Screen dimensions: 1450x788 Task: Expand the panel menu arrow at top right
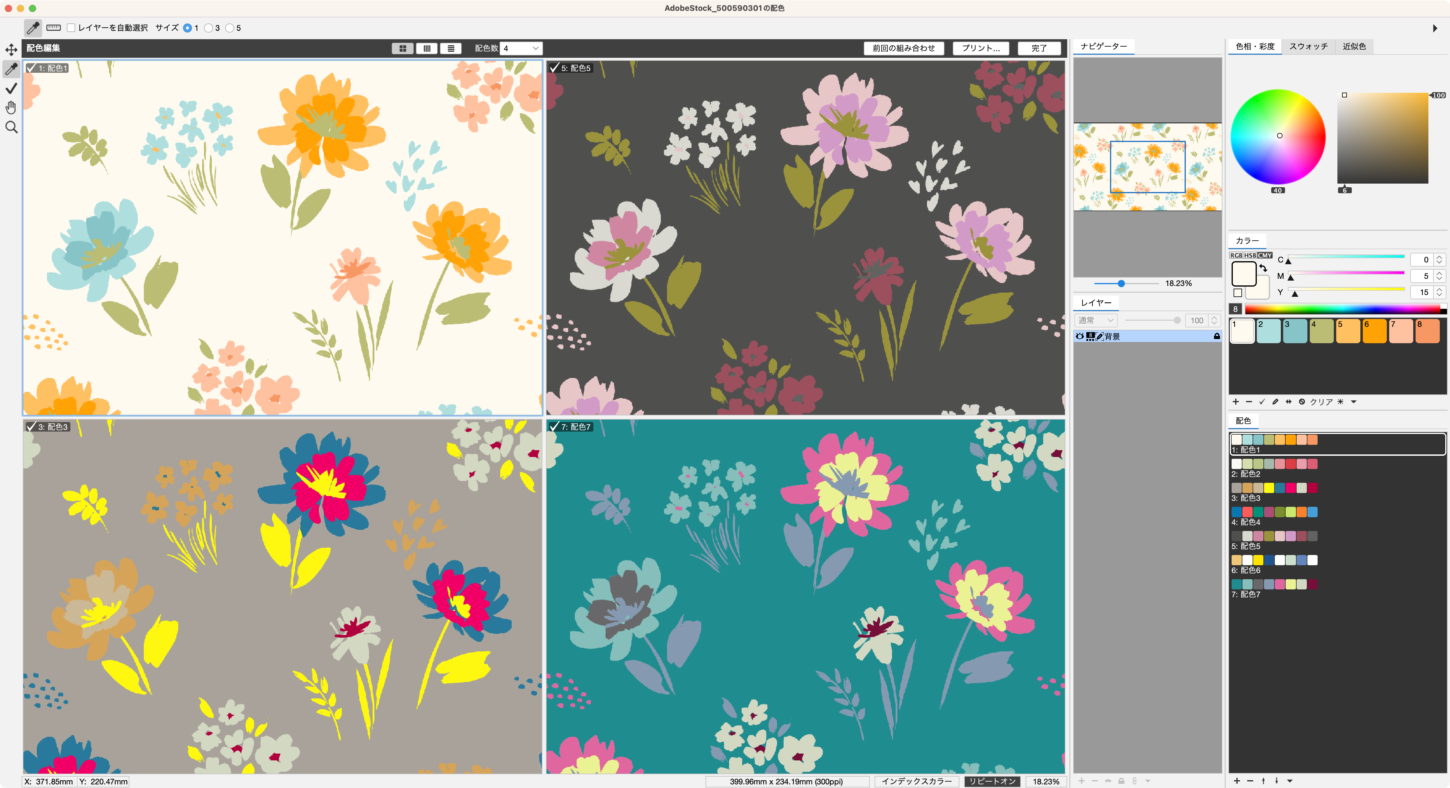coord(1436,28)
